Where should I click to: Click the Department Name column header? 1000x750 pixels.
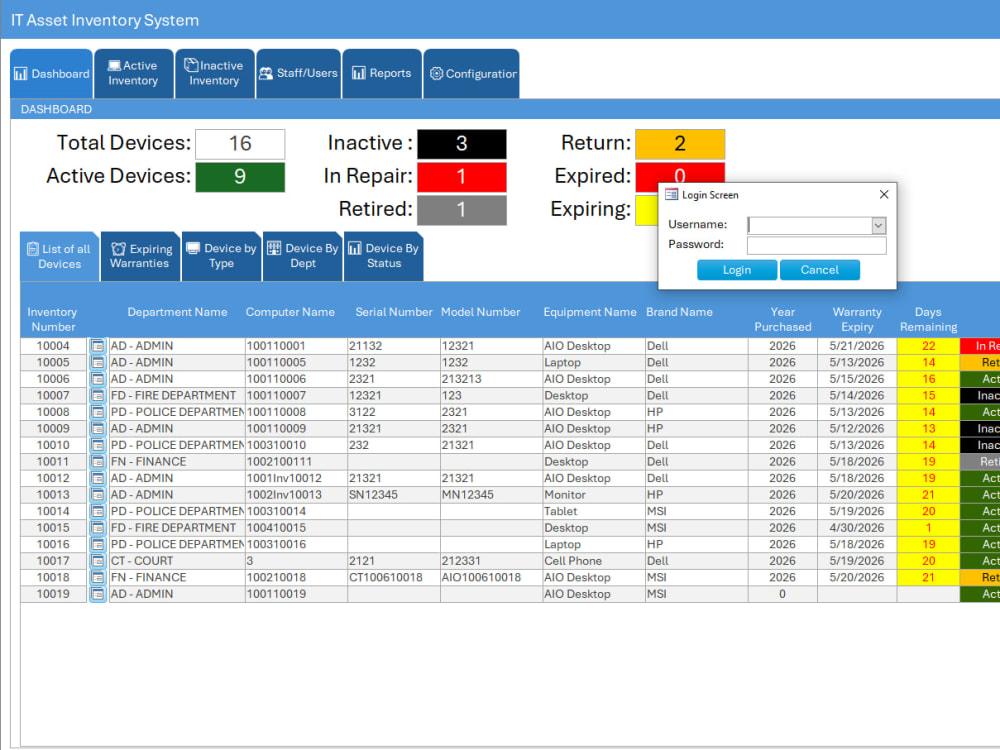click(x=177, y=312)
